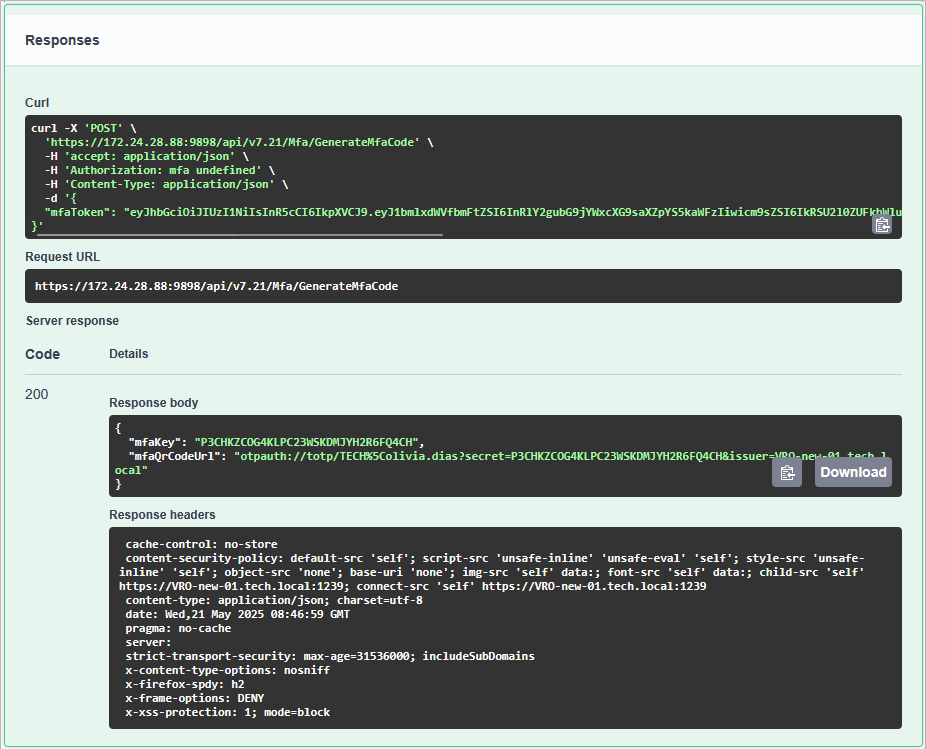Click the Code column heading
The height and width of the screenshot is (749, 926).
(x=42, y=354)
